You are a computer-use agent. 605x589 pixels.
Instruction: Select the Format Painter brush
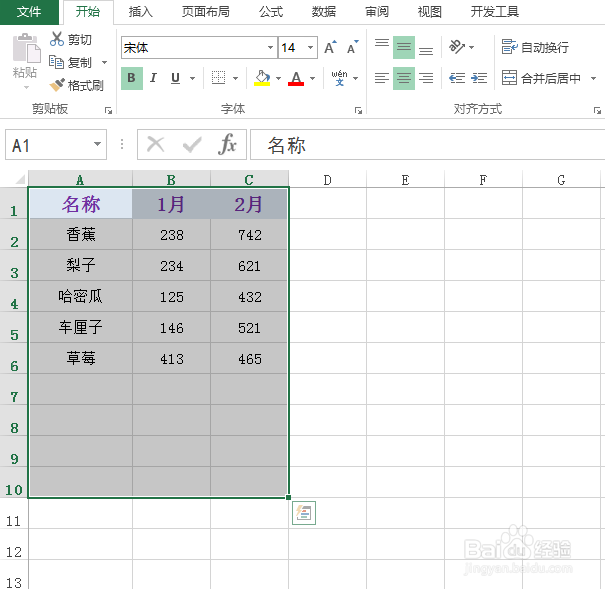[x=57, y=85]
